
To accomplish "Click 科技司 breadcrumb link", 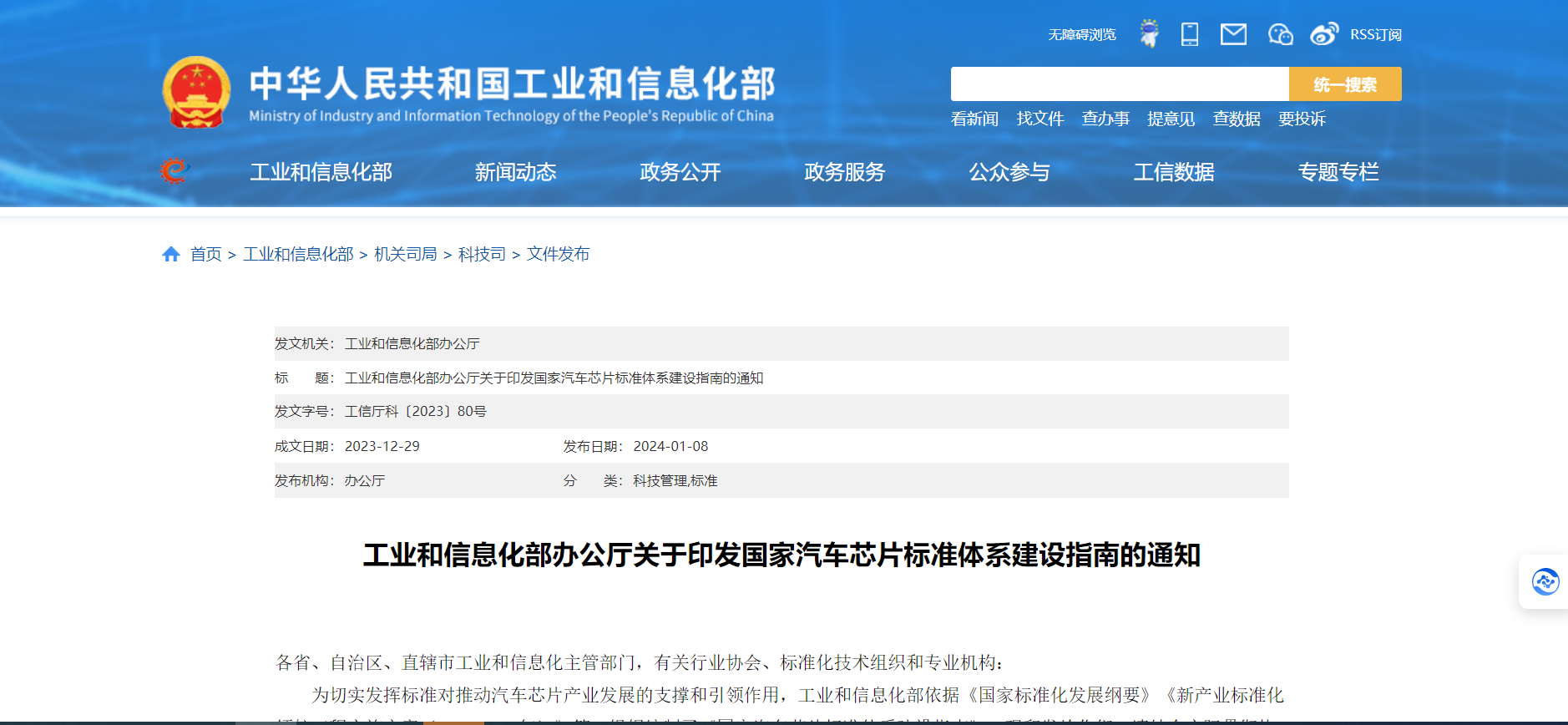I will point(482,254).
